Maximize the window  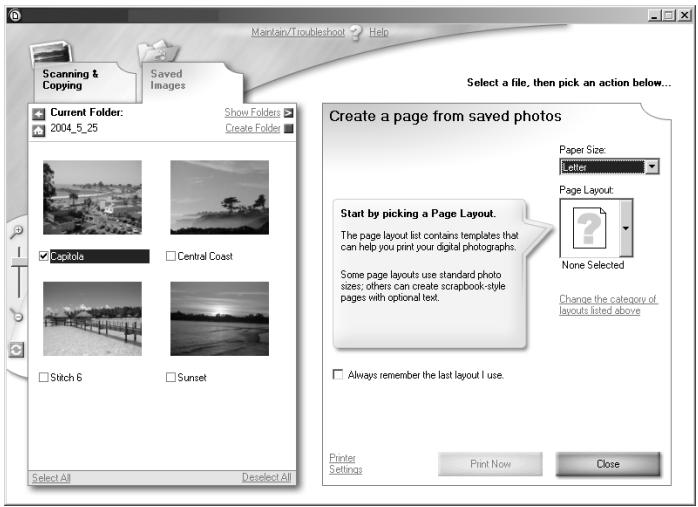pyautogui.click(x=669, y=16)
